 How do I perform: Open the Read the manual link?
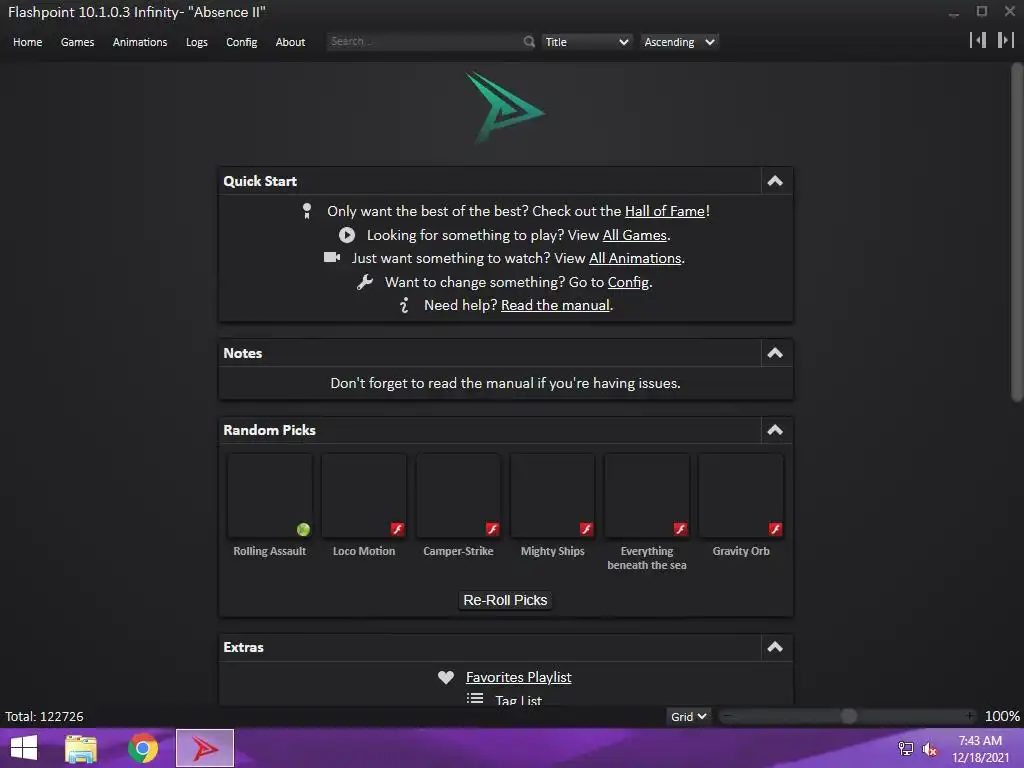point(555,305)
